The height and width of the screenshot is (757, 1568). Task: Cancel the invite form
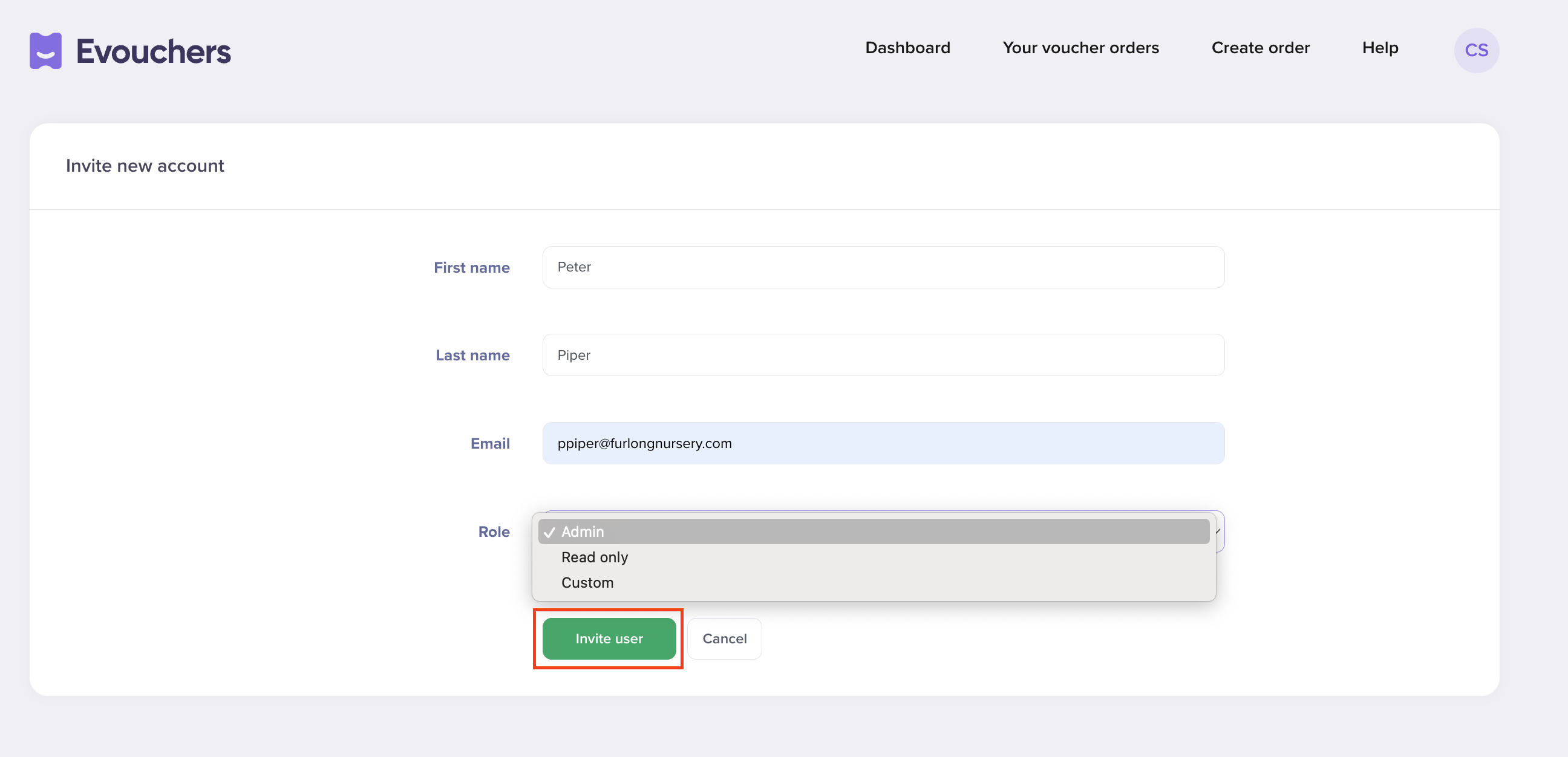724,638
